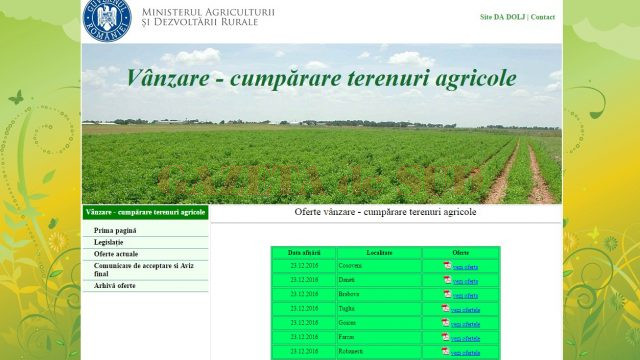The height and width of the screenshot is (360, 640).
Task: Click 'vezi ofertele' link for Țuglui
Action: pos(465,310)
